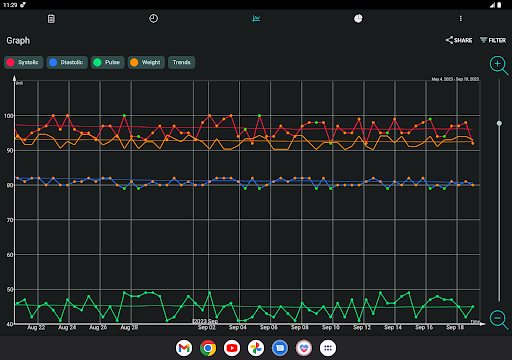Open the history clock tab

[x=153, y=19]
